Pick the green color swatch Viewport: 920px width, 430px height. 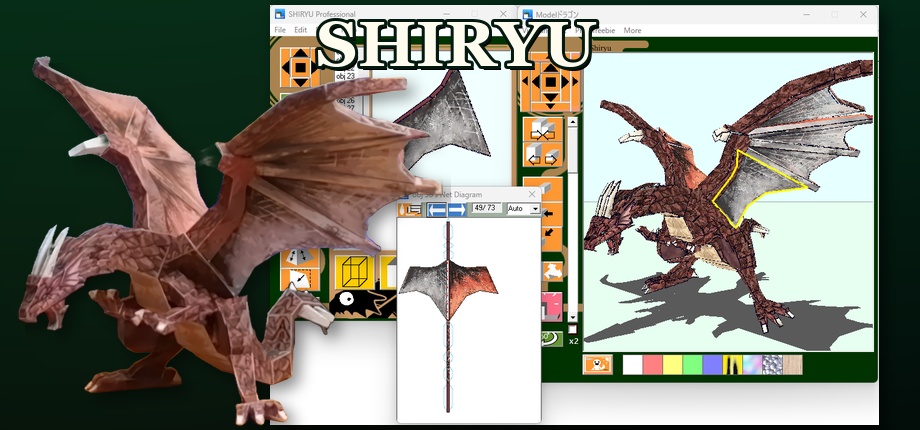[692, 364]
